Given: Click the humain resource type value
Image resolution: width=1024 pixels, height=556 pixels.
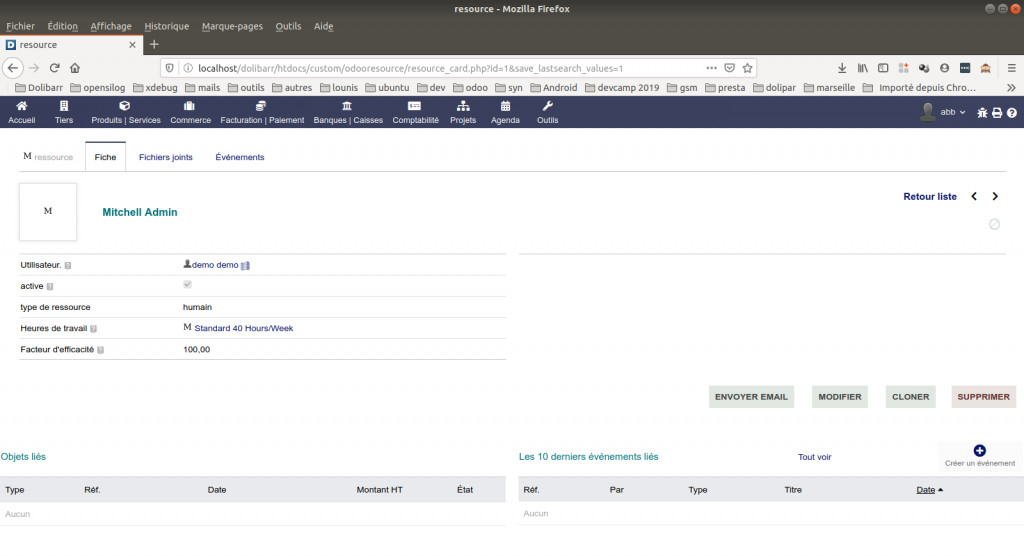Looking at the screenshot, I should coord(197,307).
